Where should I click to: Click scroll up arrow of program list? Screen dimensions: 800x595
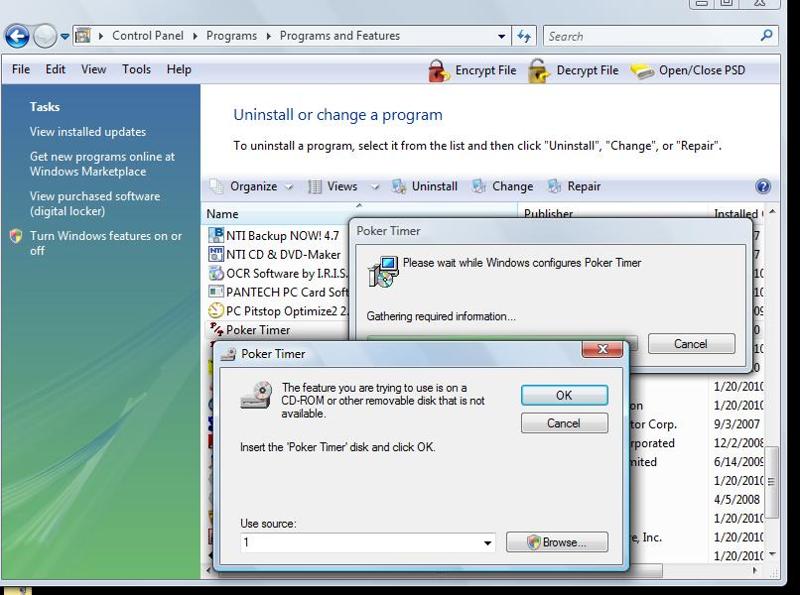771,212
